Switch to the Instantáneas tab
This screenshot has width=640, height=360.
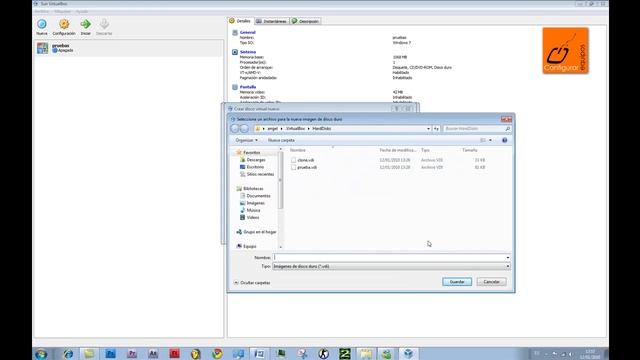pyautogui.click(x=272, y=21)
